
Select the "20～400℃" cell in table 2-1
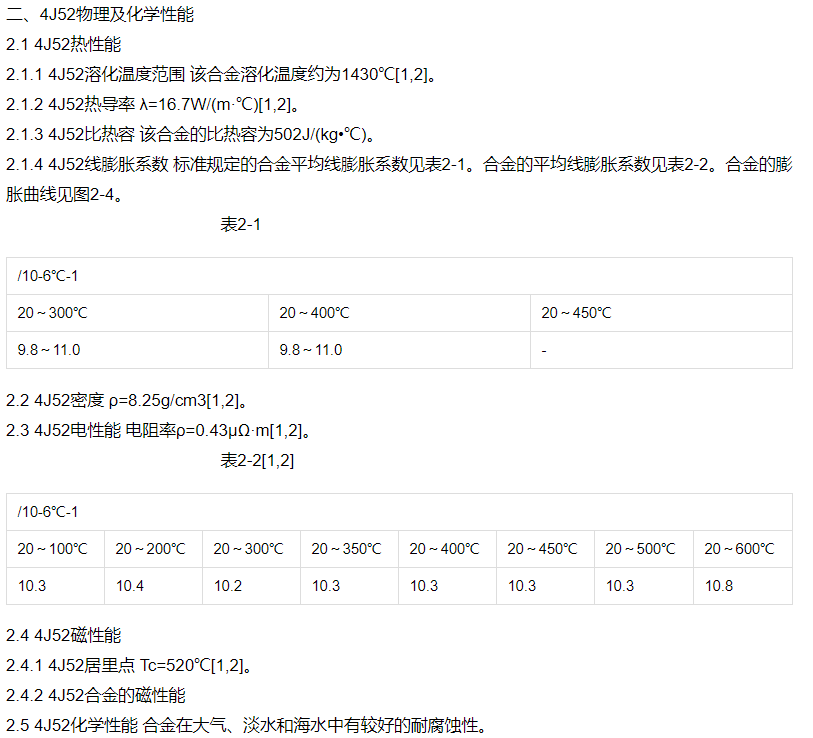tap(314, 313)
